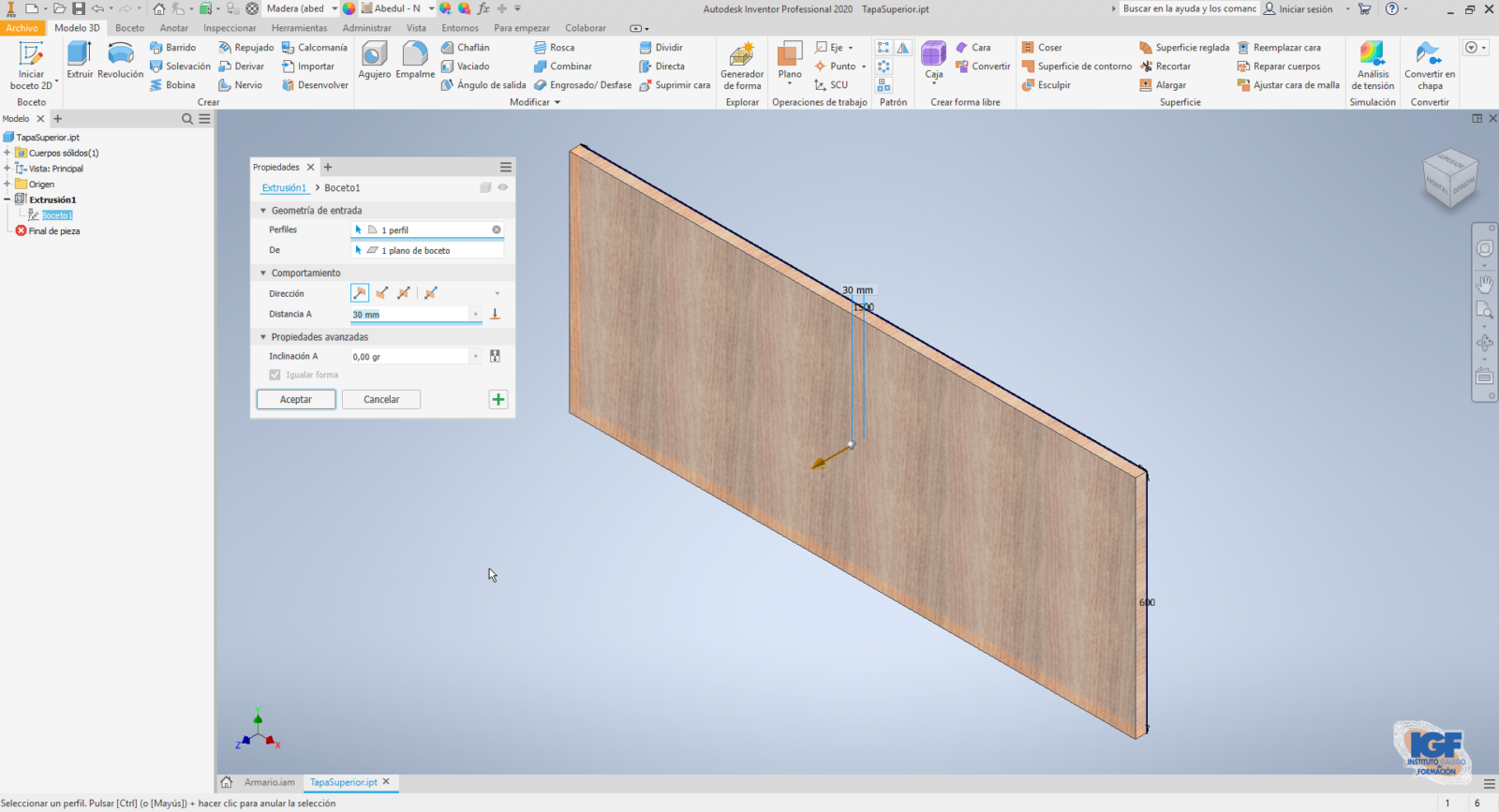This screenshot has width=1499, height=812.
Task: Open the Madera material dropdown
Action: 334,8
